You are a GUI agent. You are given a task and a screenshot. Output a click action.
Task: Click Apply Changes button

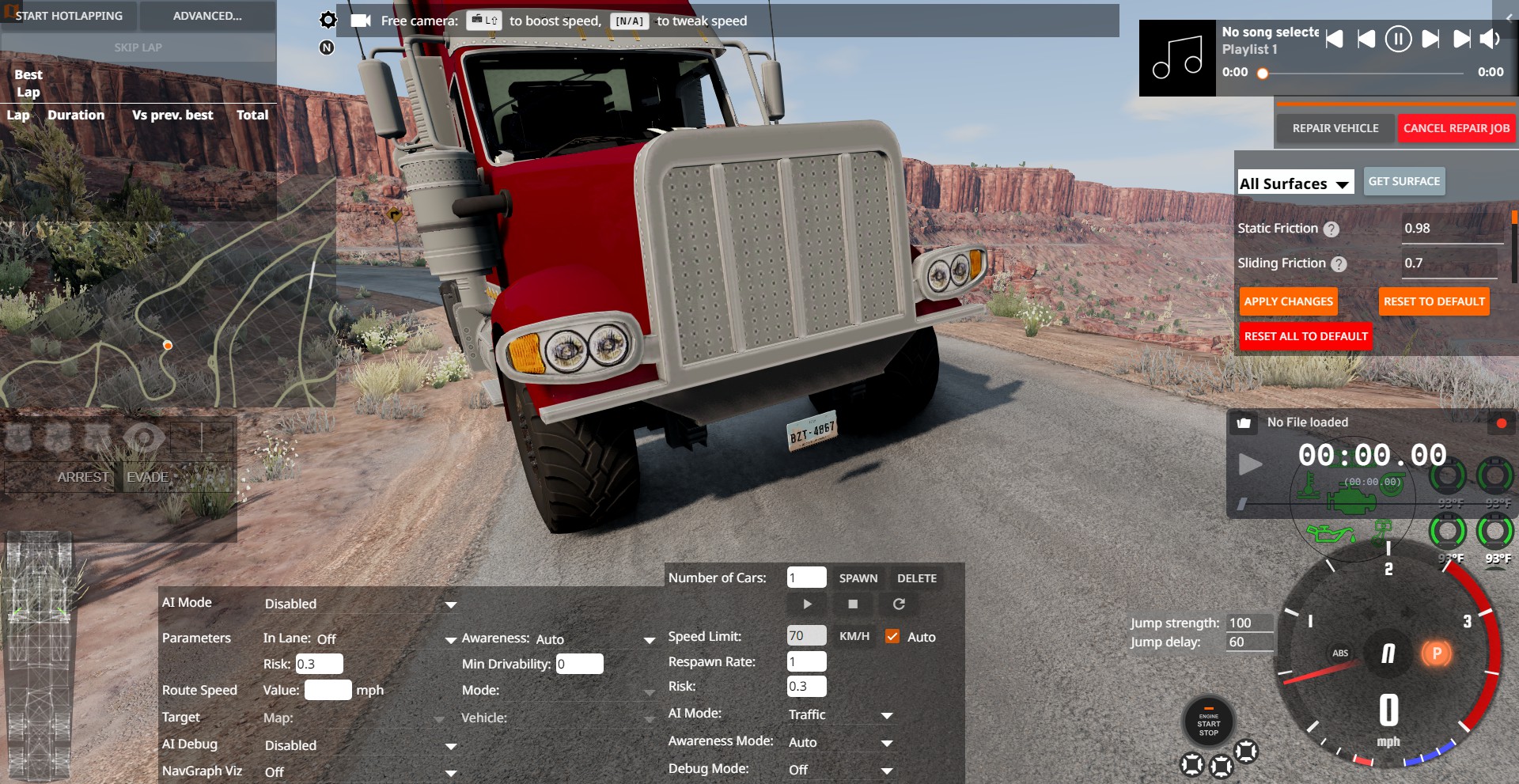(1288, 301)
